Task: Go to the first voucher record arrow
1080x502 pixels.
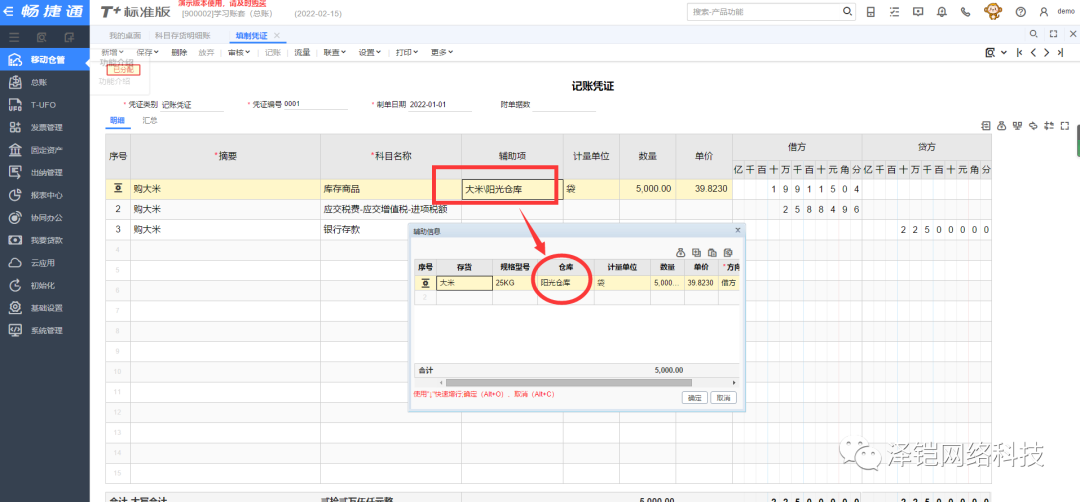Action: (1019, 52)
